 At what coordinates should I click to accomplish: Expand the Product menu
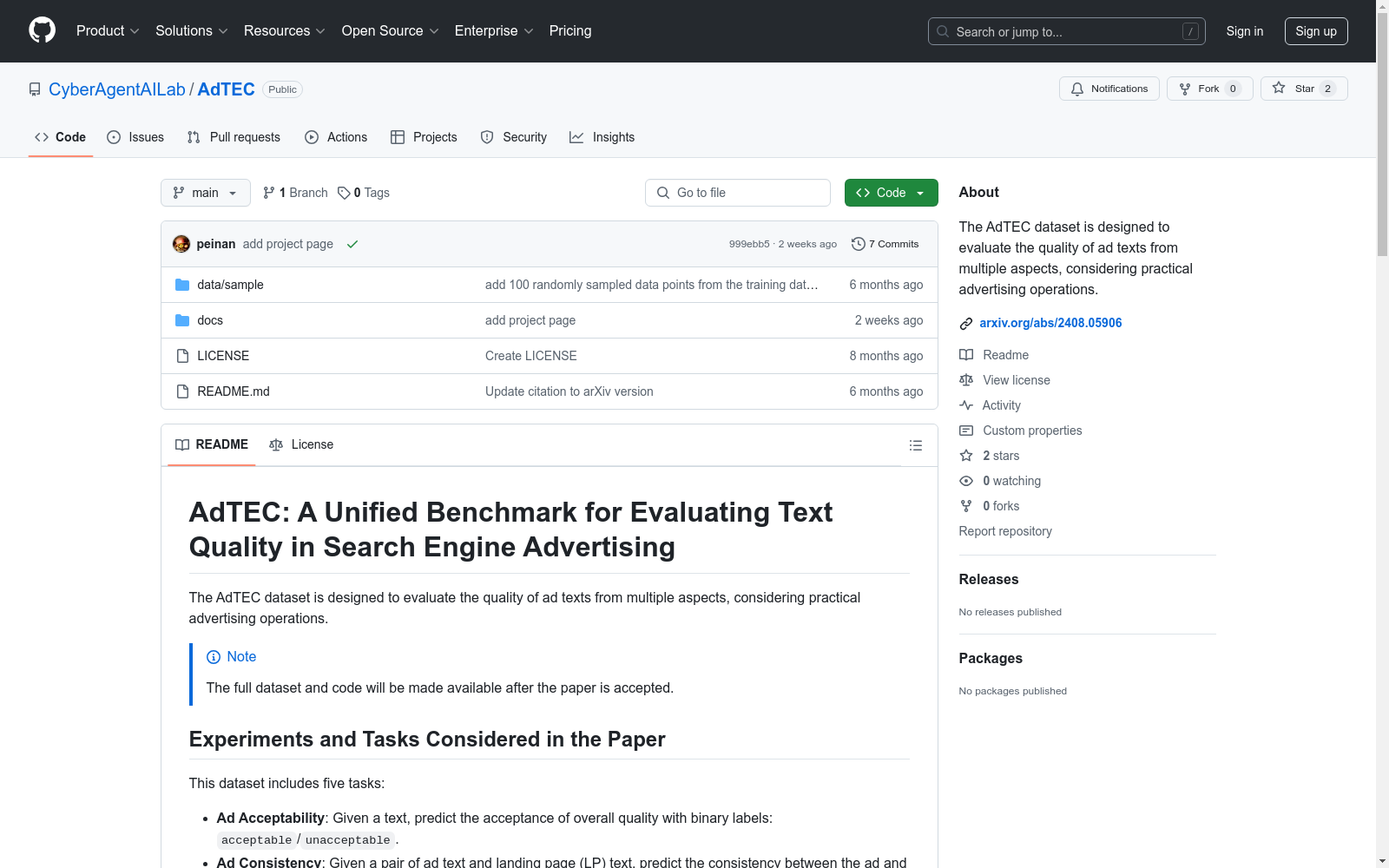pyautogui.click(x=108, y=30)
